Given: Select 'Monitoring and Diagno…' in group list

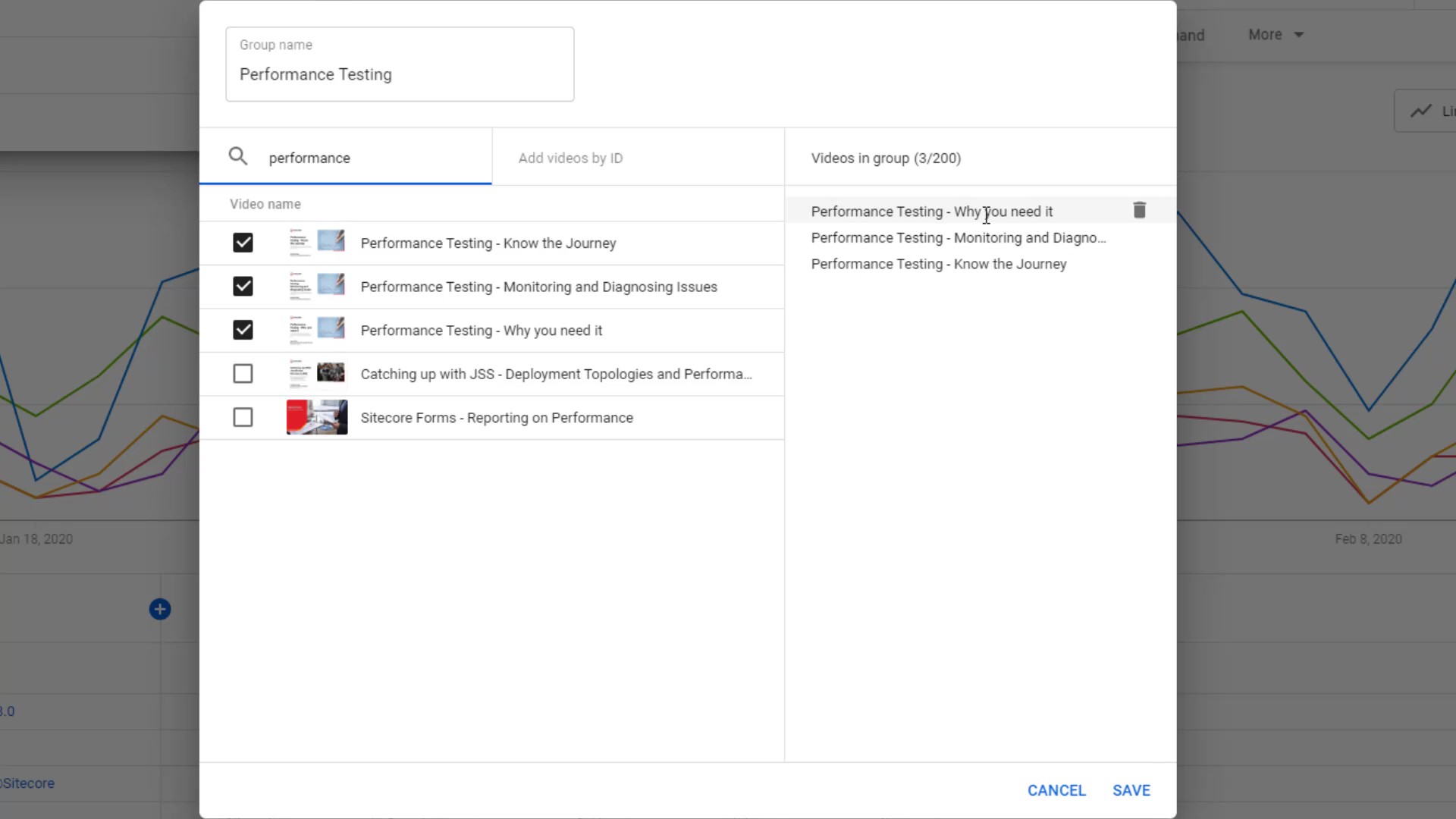Looking at the screenshot, I should 958,238.
